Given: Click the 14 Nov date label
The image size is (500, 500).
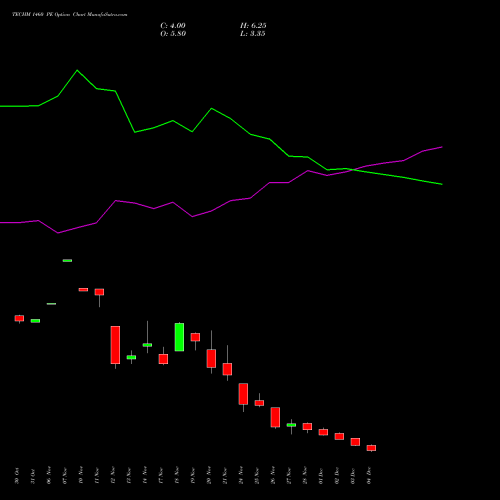Looking at the screenshot, I should [145, 475].
